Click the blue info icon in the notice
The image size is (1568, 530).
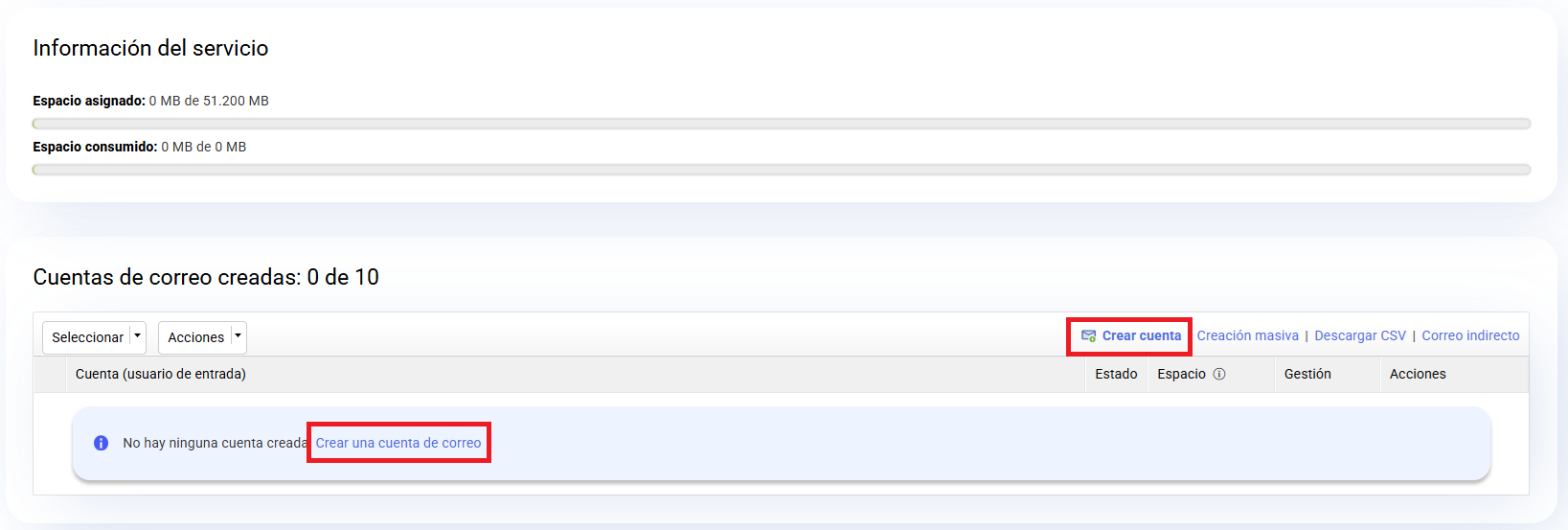(x=101, y=443)
